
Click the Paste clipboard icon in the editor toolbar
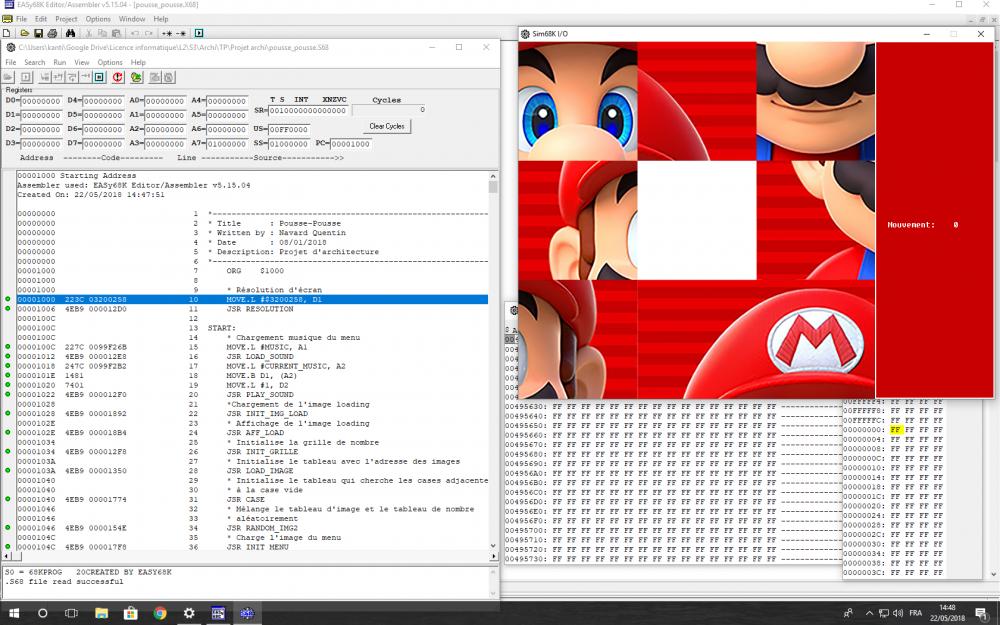[x=116, y=33]
